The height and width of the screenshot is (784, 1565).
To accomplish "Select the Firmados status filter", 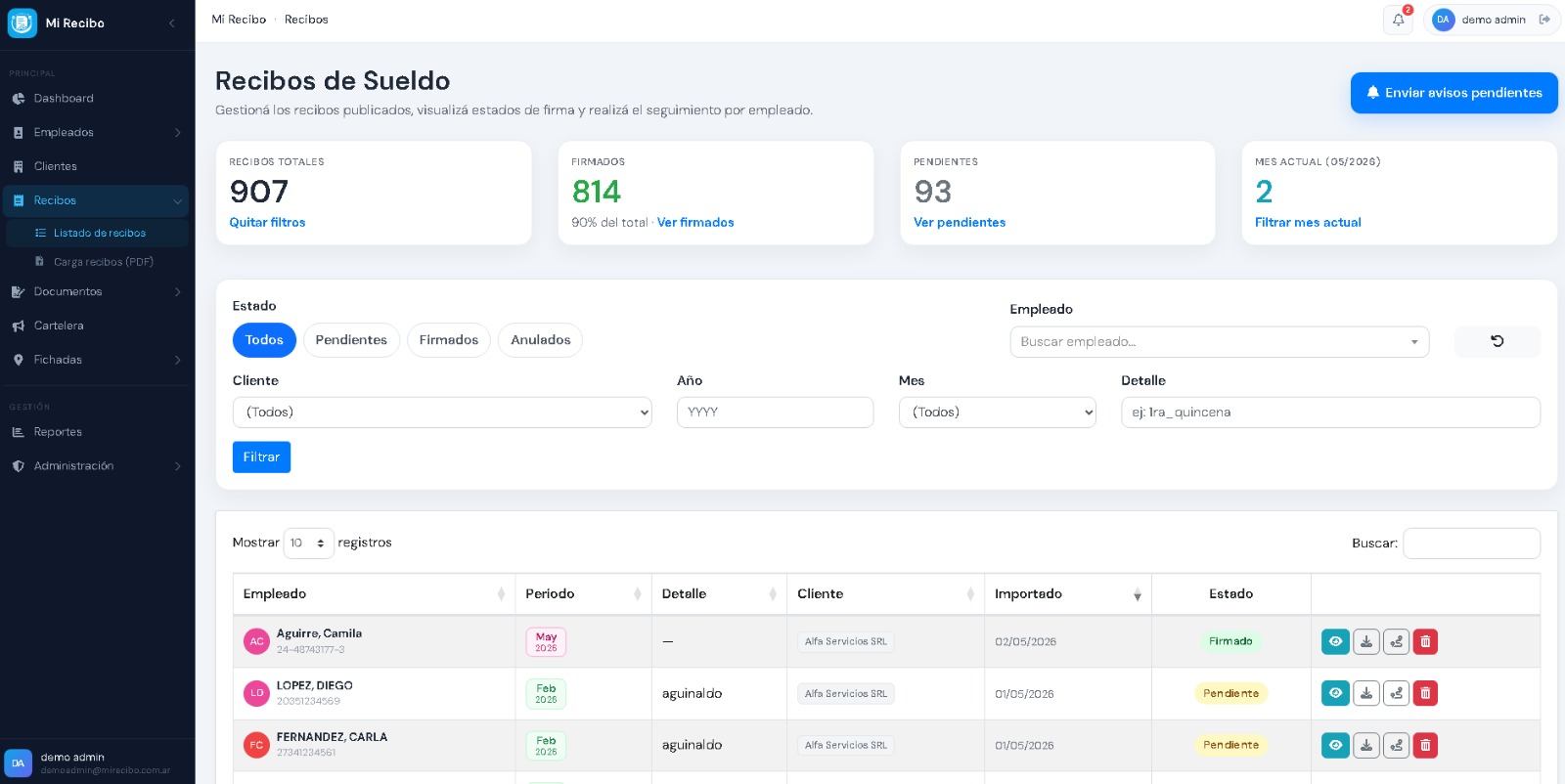I will (449, 340).
